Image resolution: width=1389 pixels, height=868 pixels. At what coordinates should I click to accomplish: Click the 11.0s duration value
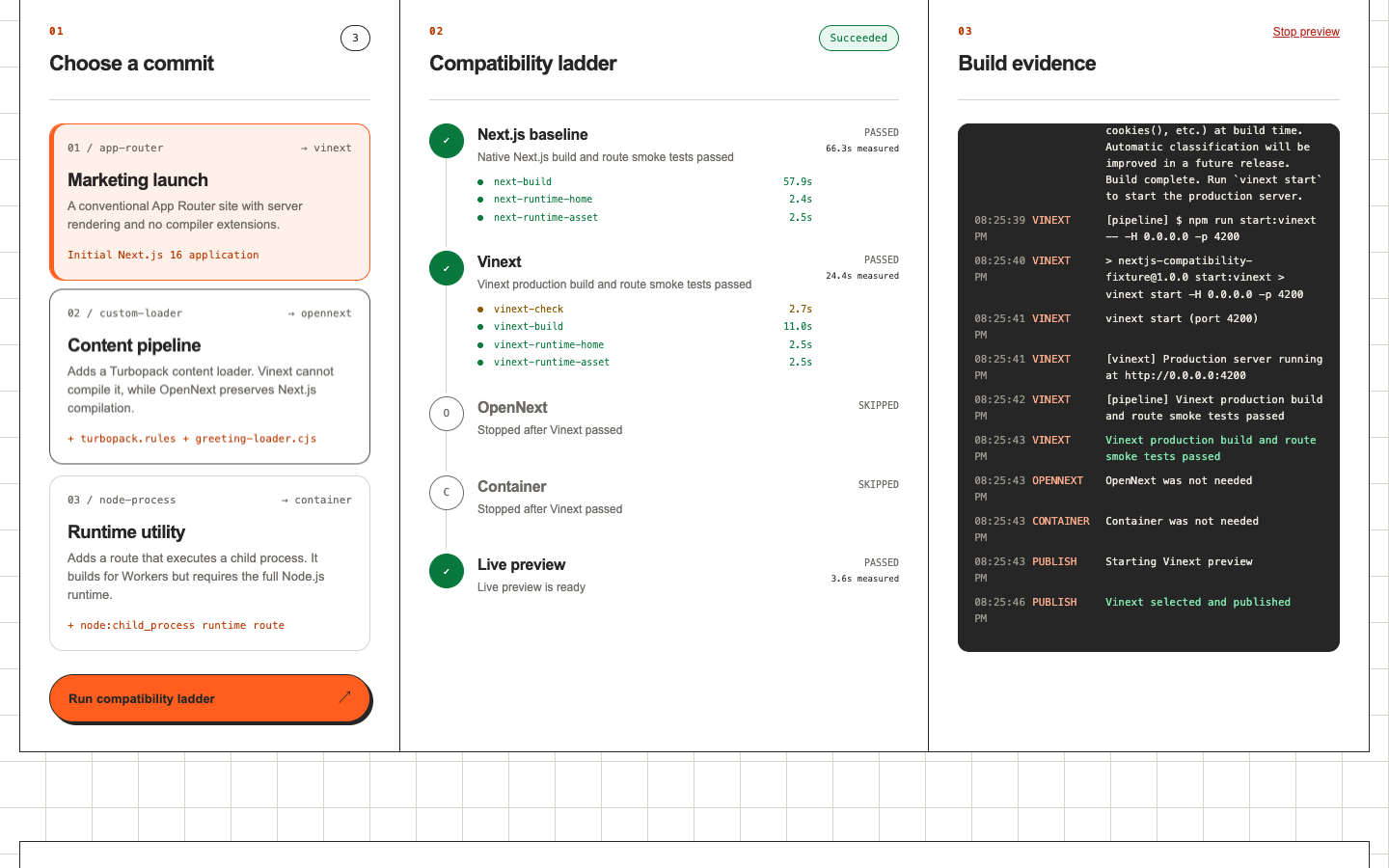pos(798,327)
